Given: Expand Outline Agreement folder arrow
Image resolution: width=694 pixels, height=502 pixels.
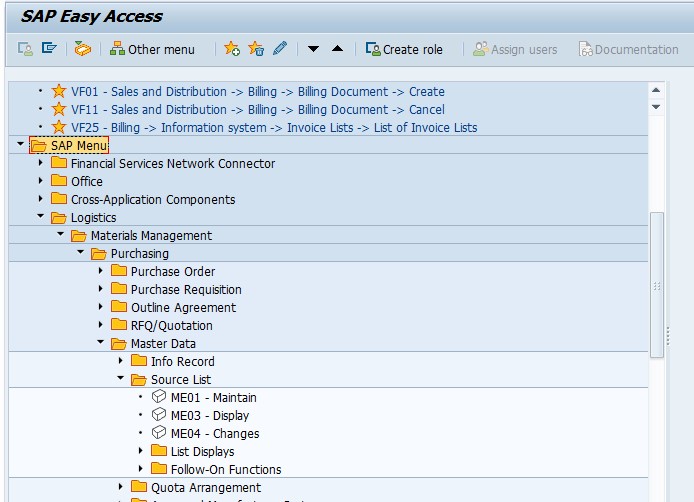Looking at the screenshot, I should (x=100, y=306).
